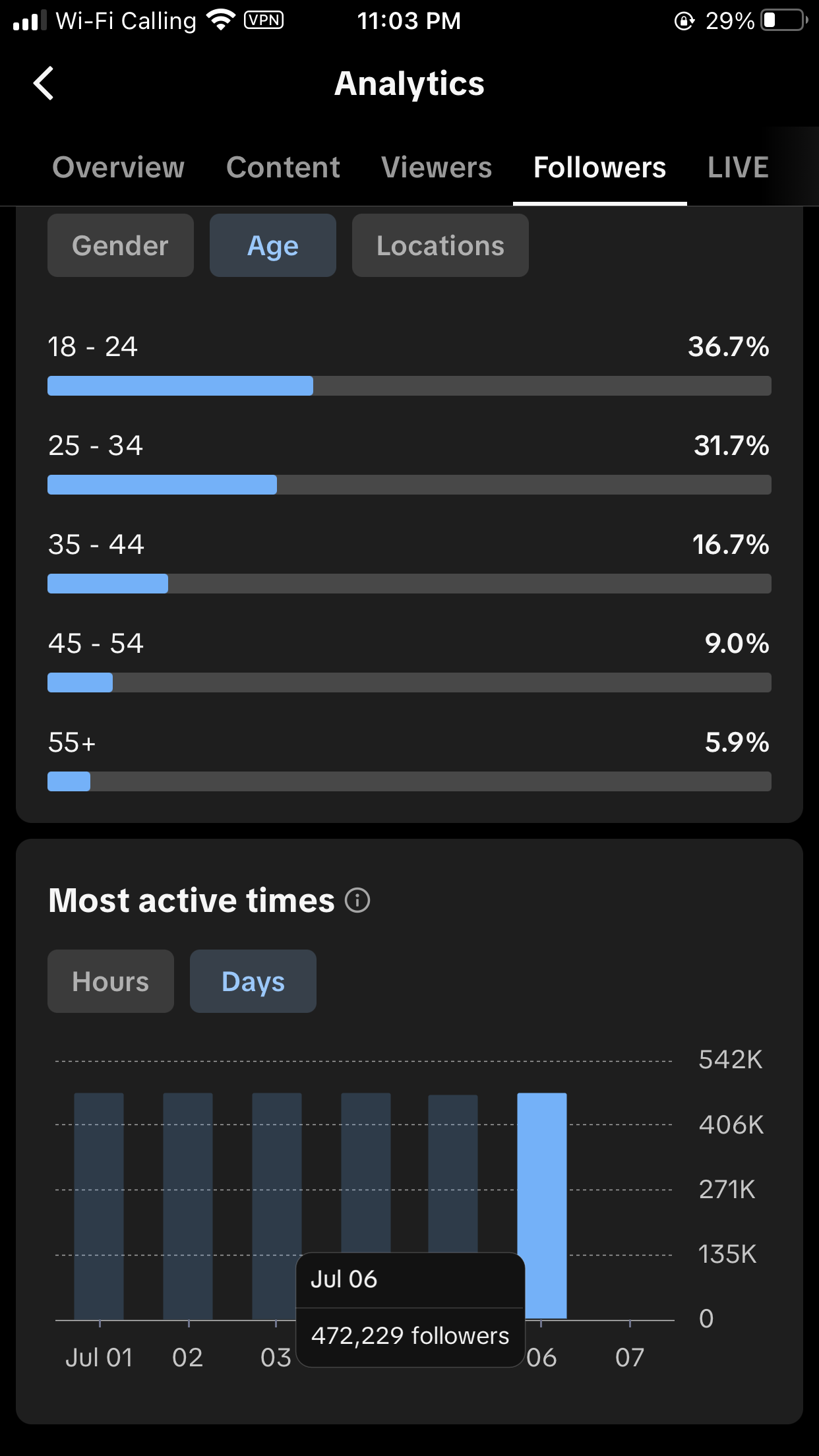Image resolution: width=819 pixels, height=1456 pixels.
Task: Tap the rotation lock status icon
Action: click(x=684, y=21)
